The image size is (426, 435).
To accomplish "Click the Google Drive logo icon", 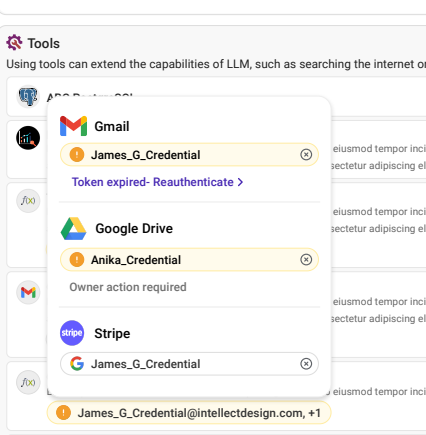I will coord(73,229).
